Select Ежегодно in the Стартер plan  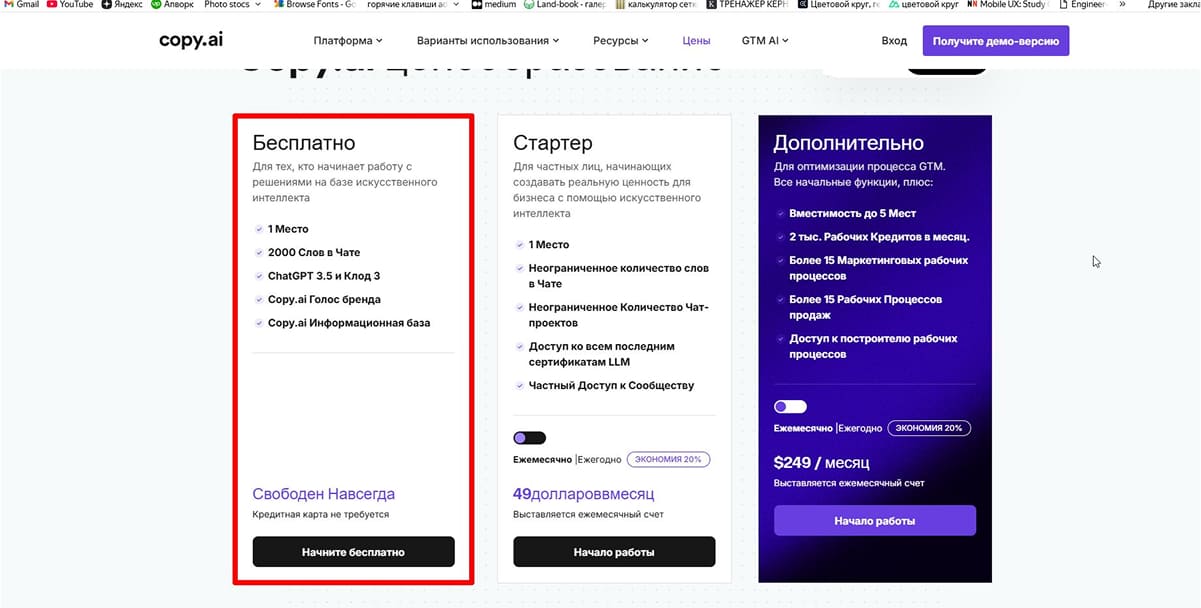[x=599, y=460]
